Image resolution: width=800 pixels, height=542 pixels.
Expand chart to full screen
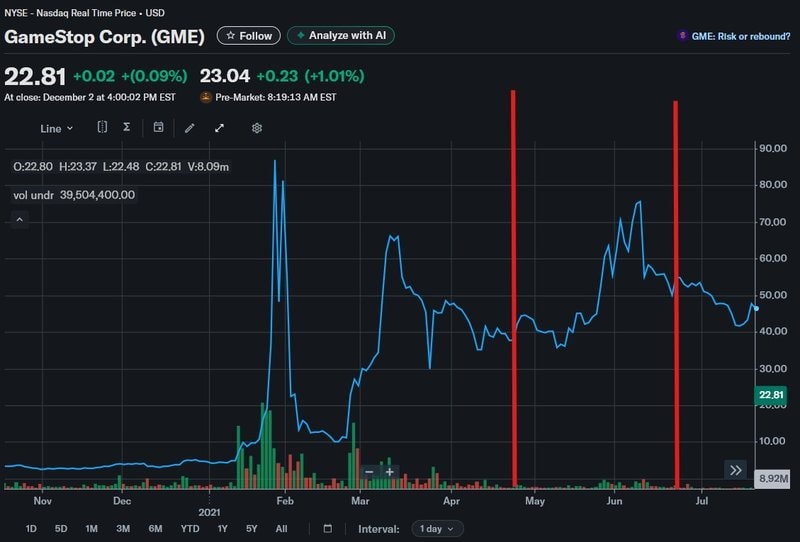pyautogui.click(x=219, y=128)
